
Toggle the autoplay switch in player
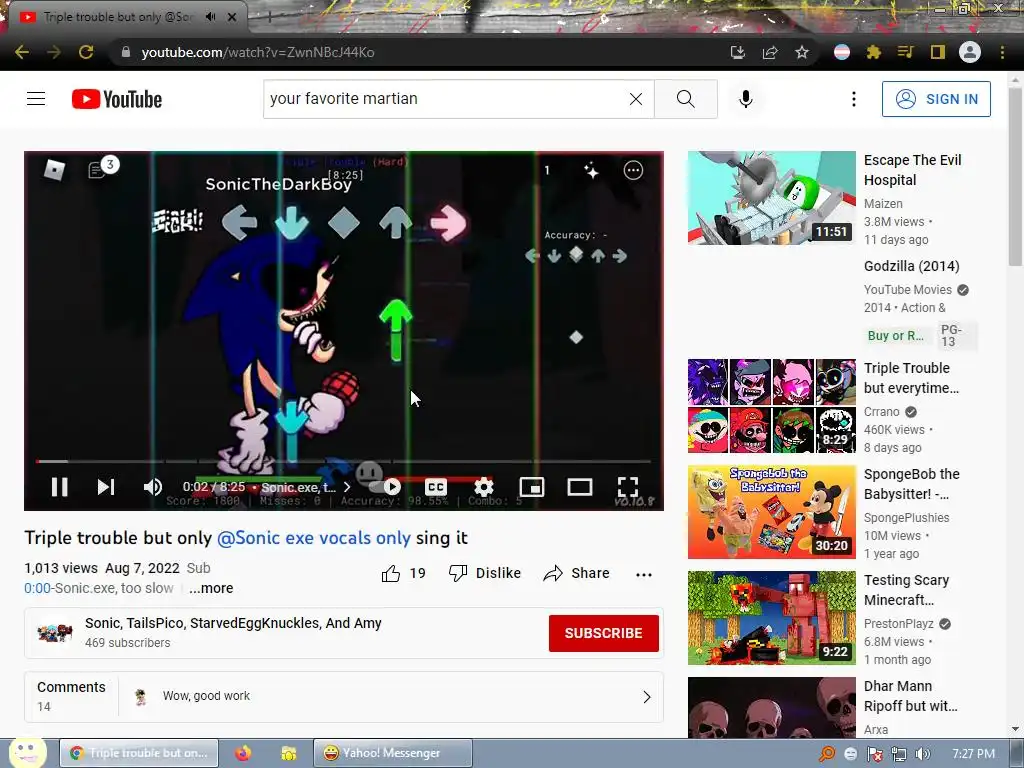tap(385, 487)
